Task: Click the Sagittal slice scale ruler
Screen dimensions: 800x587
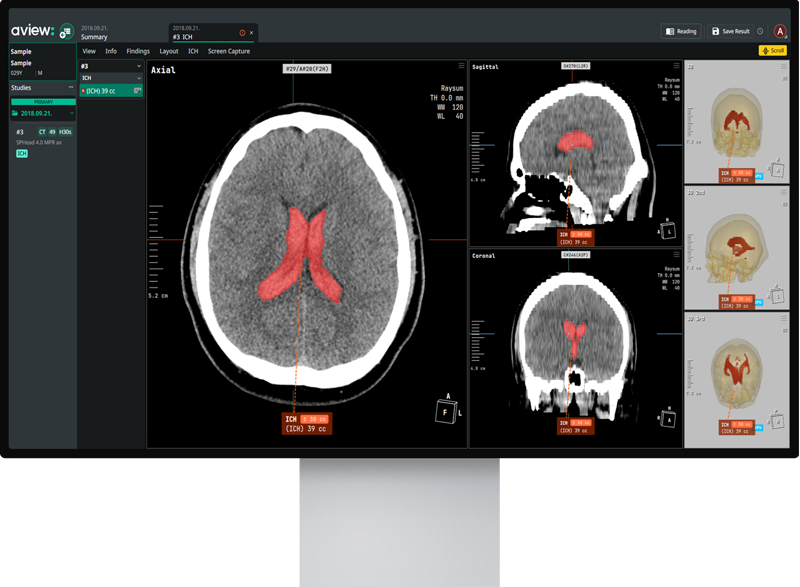Action: (x=477, y=153)
